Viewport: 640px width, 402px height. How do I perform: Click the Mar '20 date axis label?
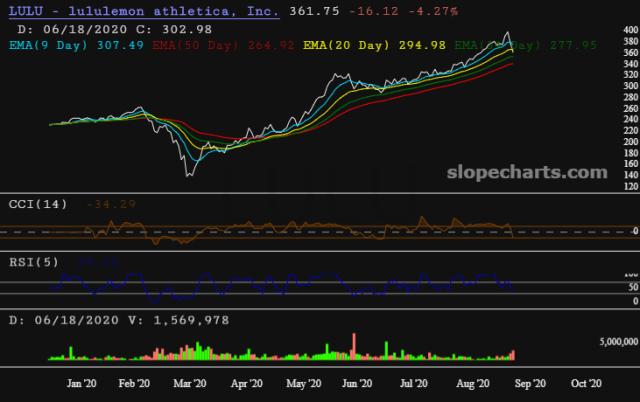pyautogui.click(x=189, y=383)
